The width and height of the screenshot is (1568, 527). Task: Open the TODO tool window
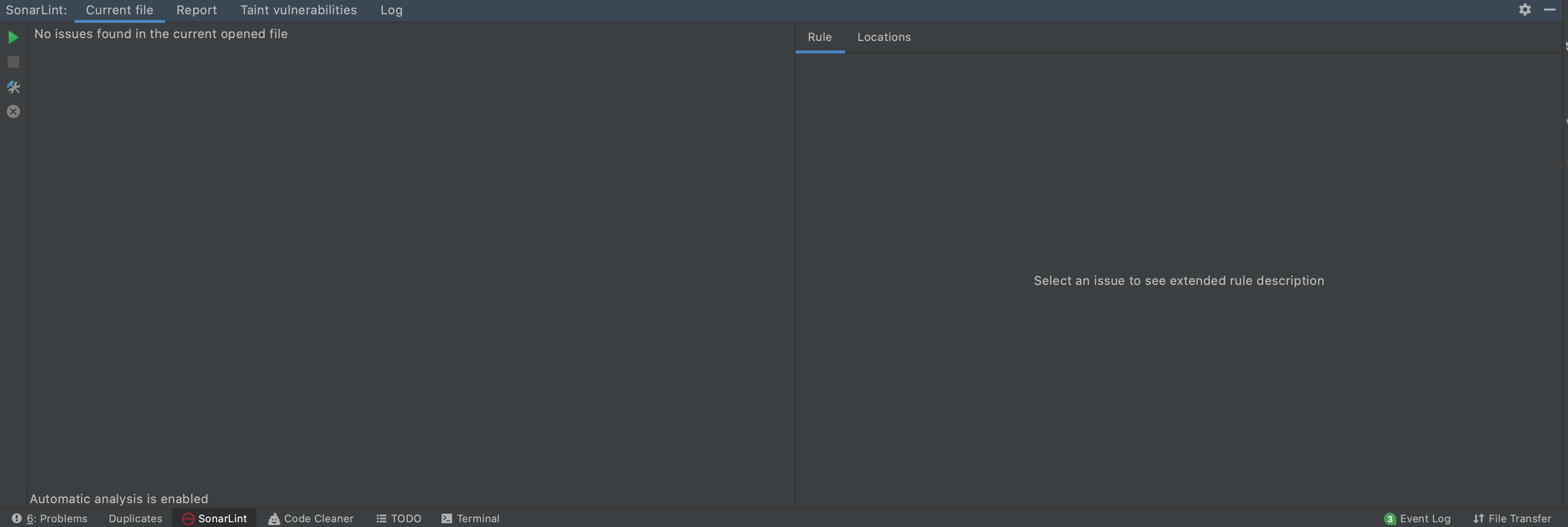(x=399, y=518)
